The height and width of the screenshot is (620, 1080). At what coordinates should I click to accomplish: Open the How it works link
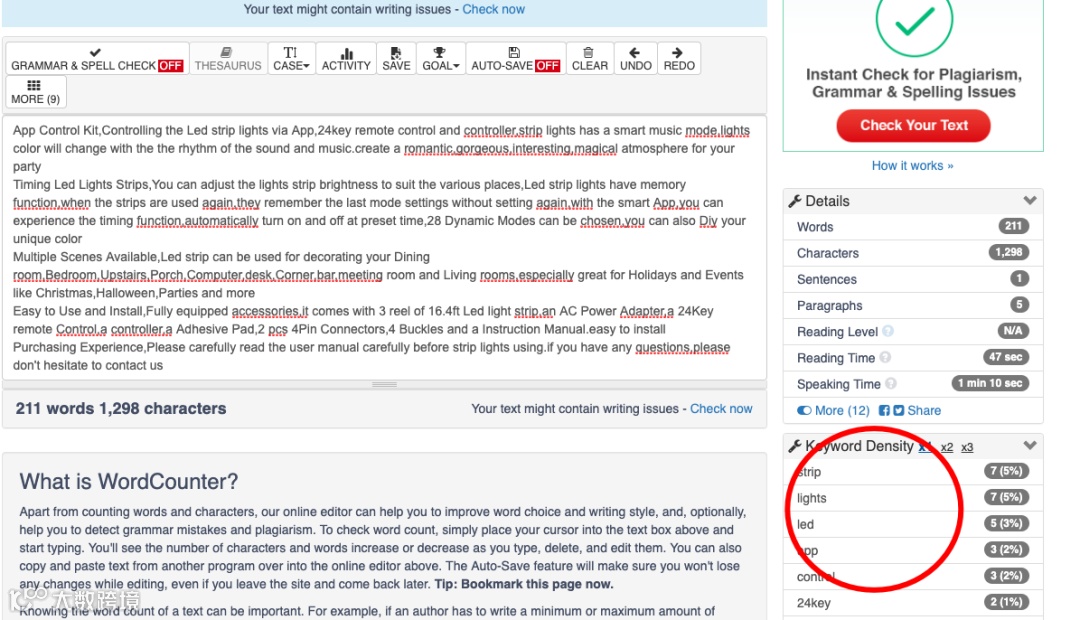point(913,166)
